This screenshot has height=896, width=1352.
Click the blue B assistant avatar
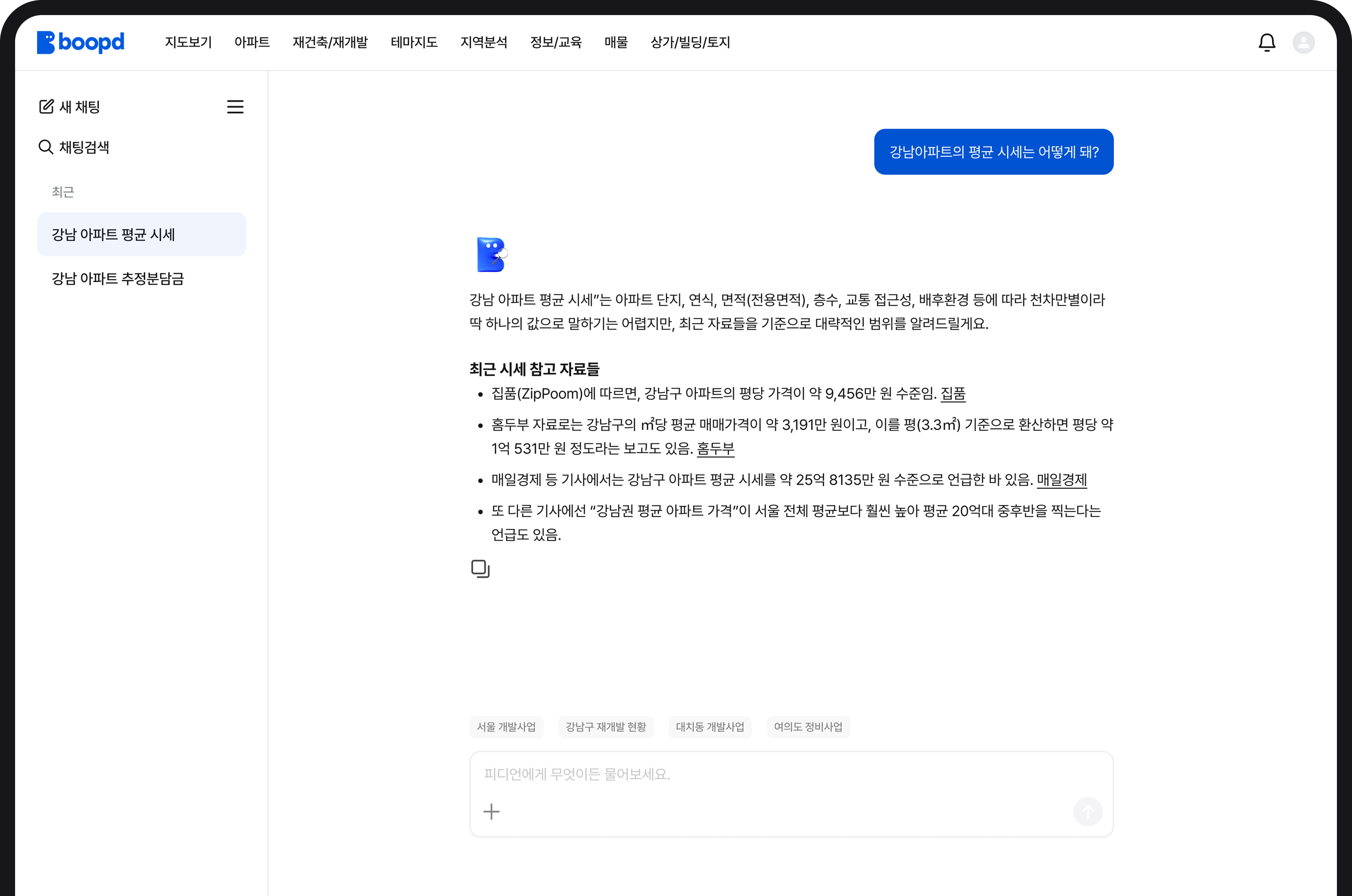[x=492, y=255]
